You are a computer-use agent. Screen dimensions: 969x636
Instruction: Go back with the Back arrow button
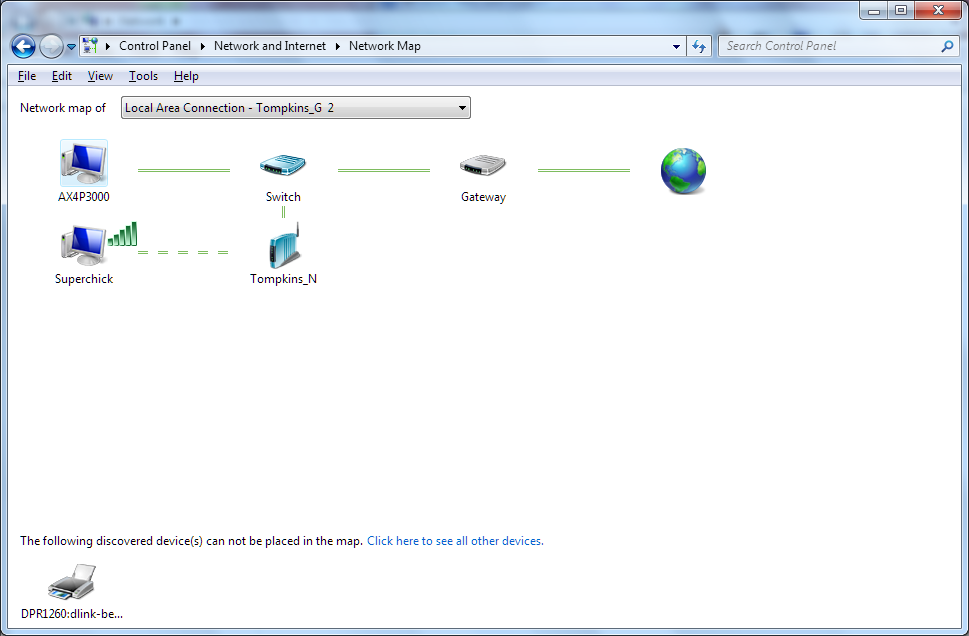pos(23,46)
